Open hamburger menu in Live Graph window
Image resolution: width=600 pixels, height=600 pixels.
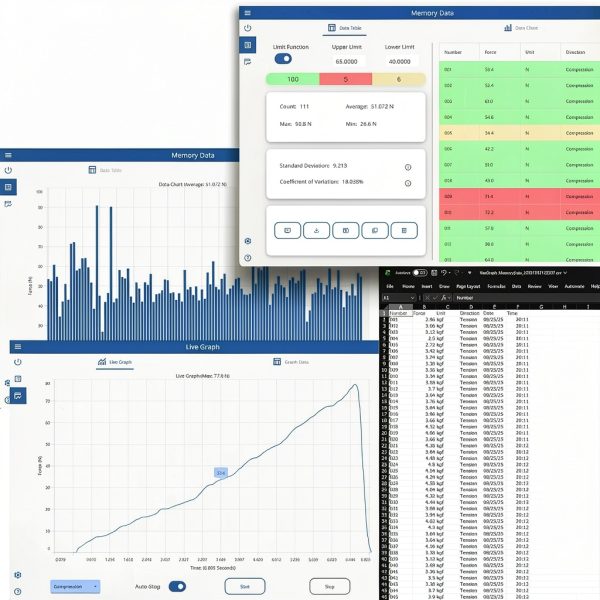(18, 347)
